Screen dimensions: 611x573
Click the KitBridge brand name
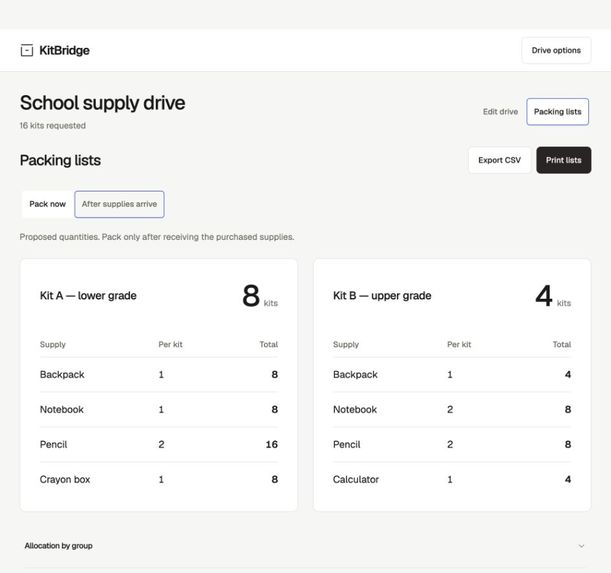point(65,50)
